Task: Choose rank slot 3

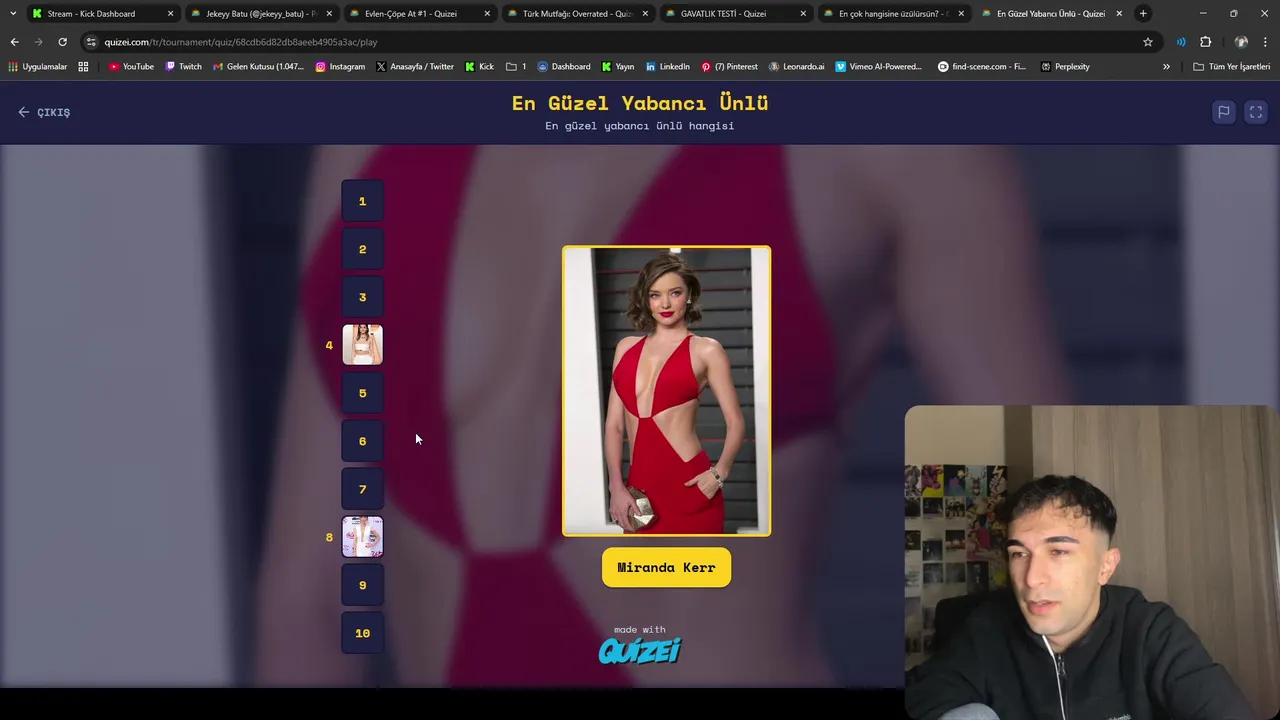Action: (362, 297)
